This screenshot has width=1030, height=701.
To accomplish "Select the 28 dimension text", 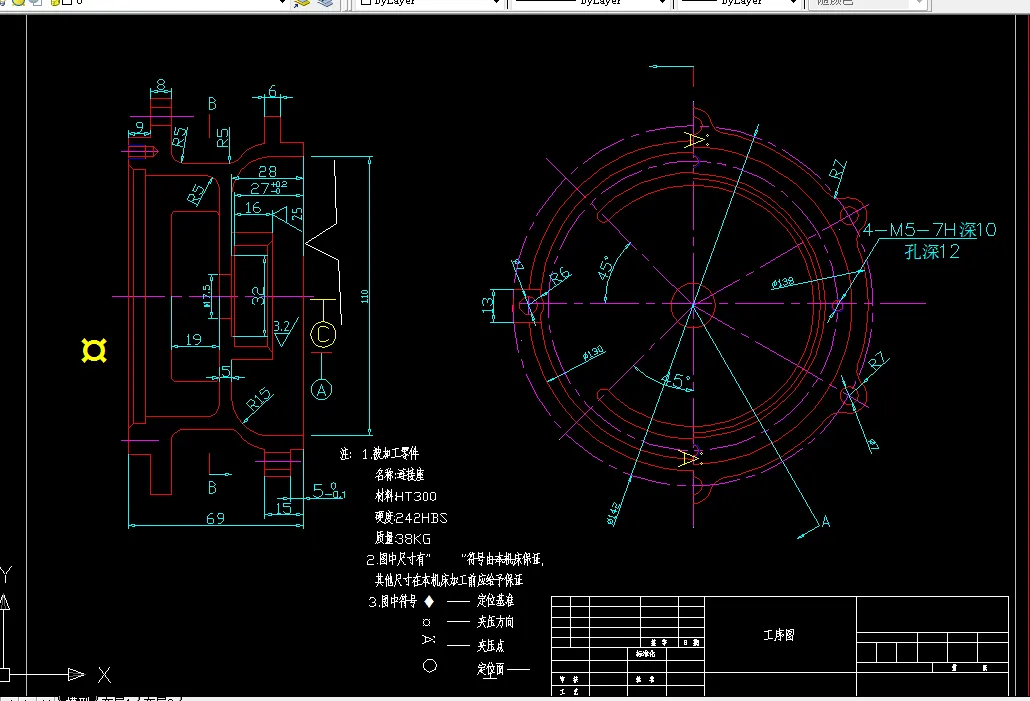I will pyautogui.click(x=267, y=171).
